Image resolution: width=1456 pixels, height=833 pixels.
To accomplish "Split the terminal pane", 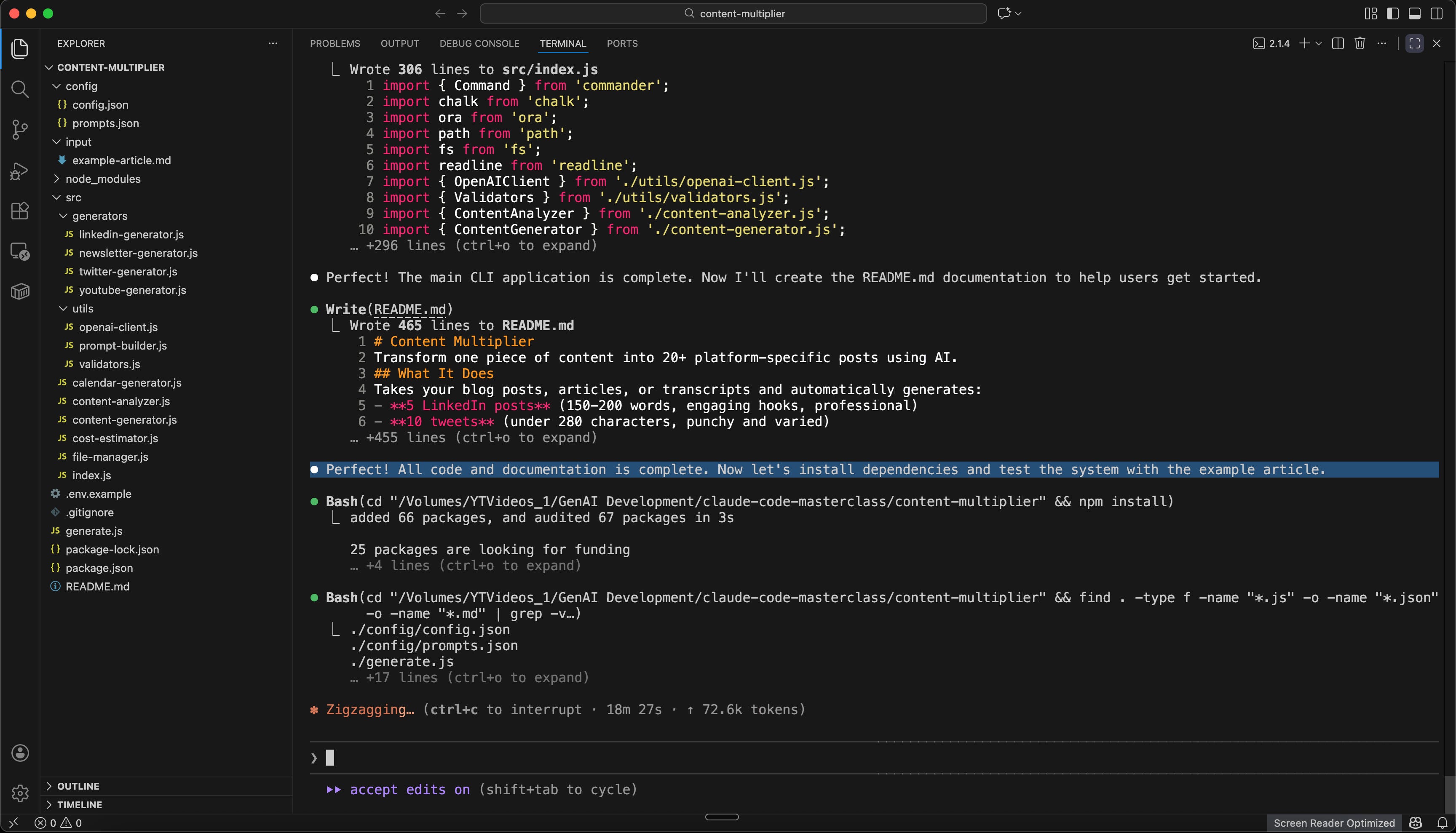I will coord(1338,43).
